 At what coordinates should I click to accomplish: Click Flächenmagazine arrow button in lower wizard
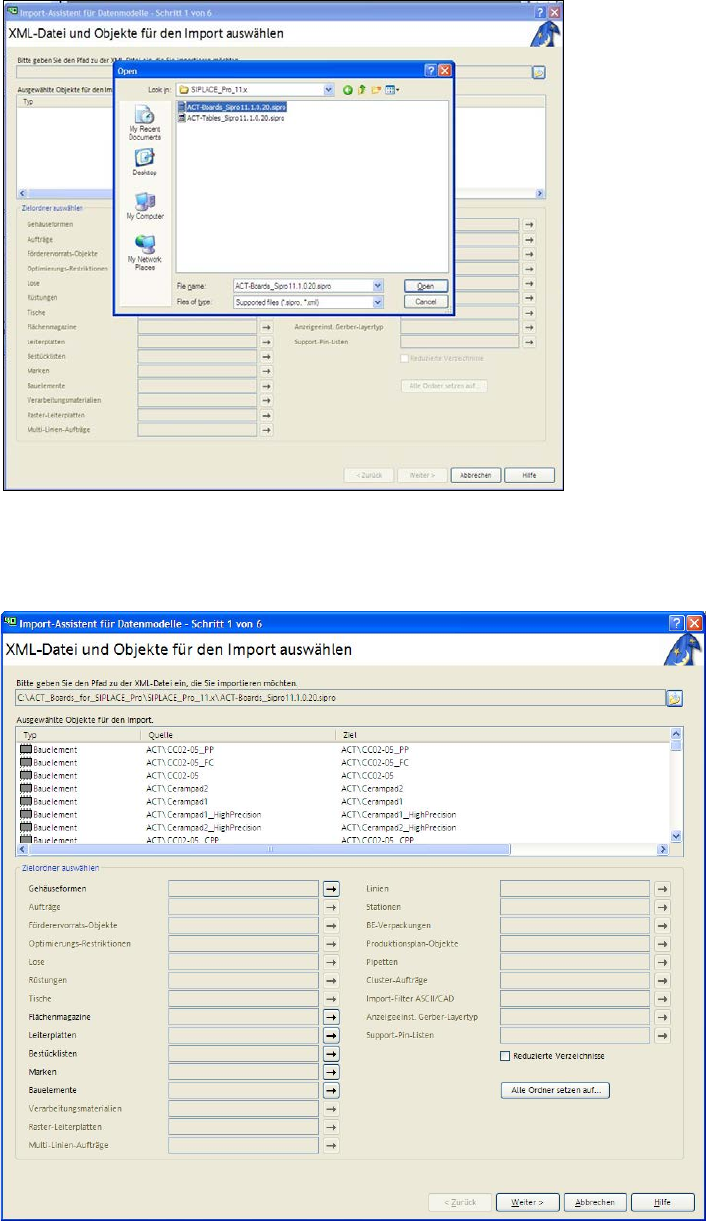pyautogui.click(x=331, y=1016)
